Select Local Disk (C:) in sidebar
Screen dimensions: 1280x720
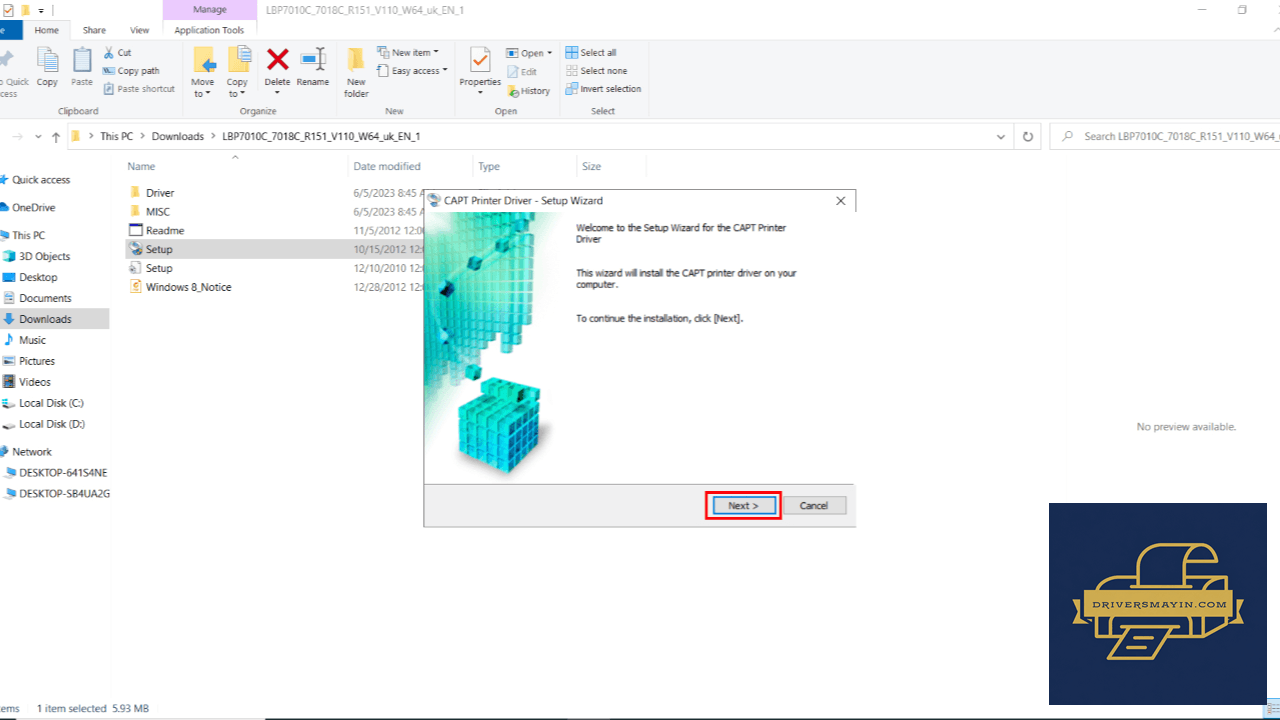pos(51,403)
